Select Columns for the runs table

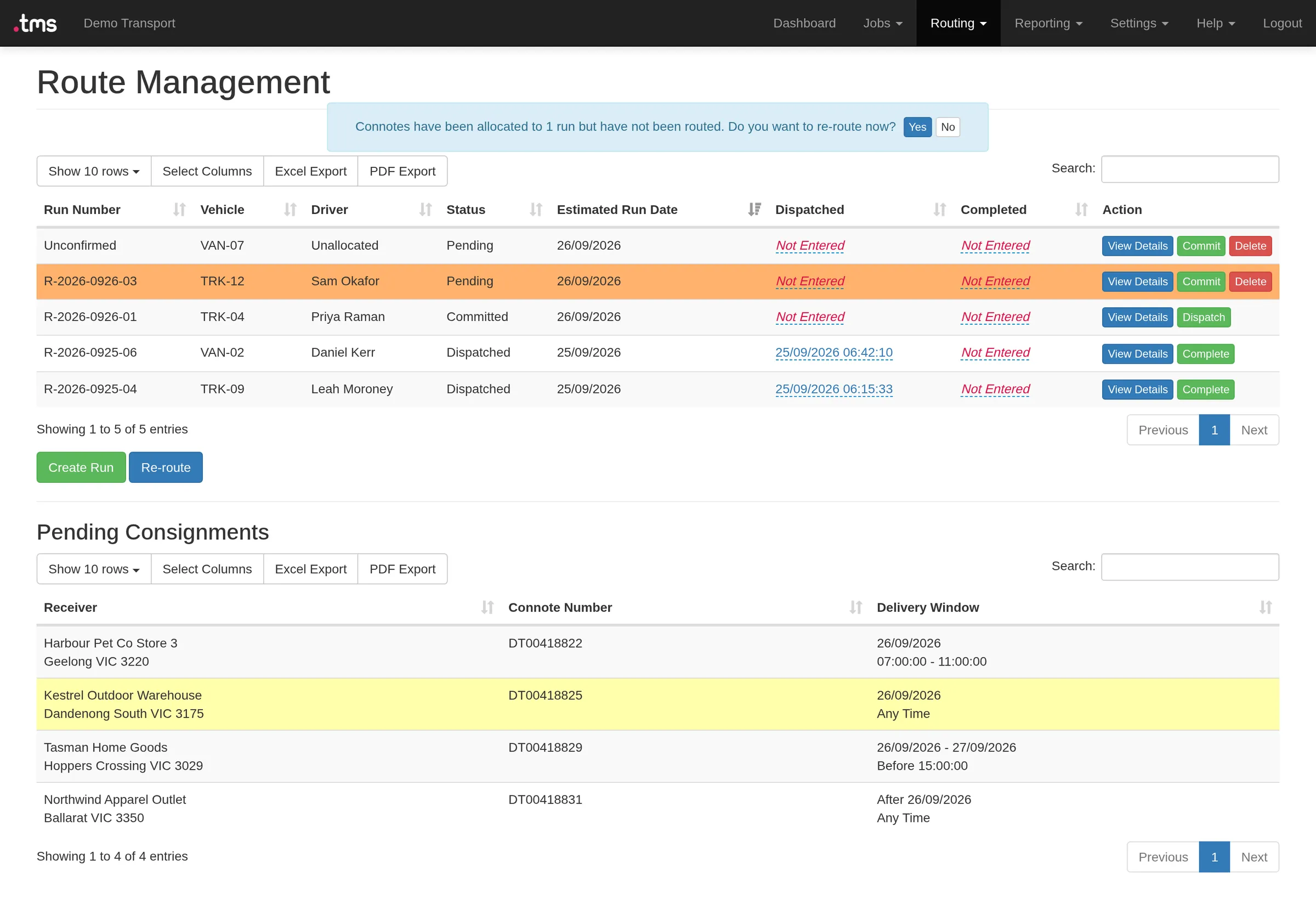(x=207, y=172)
